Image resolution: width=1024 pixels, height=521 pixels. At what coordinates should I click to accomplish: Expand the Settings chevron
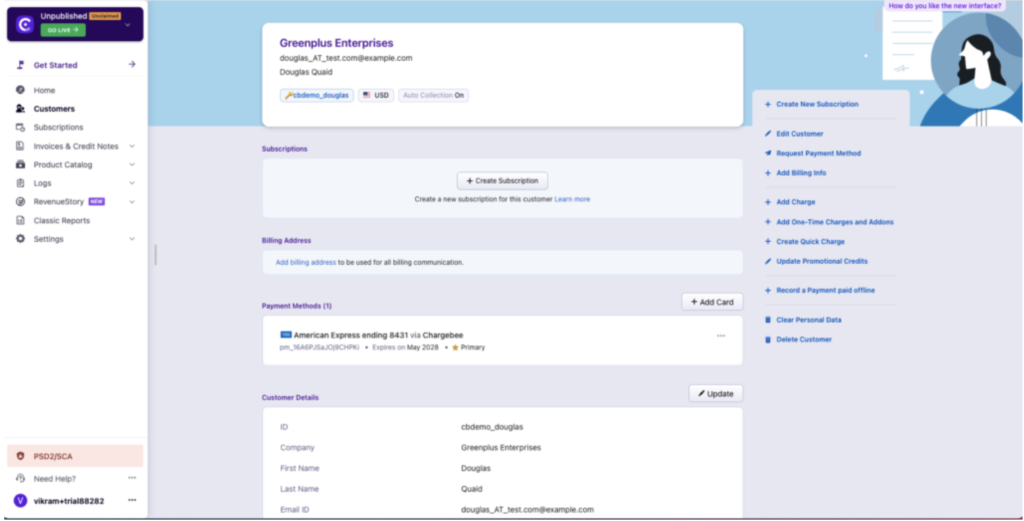point(132,239)
